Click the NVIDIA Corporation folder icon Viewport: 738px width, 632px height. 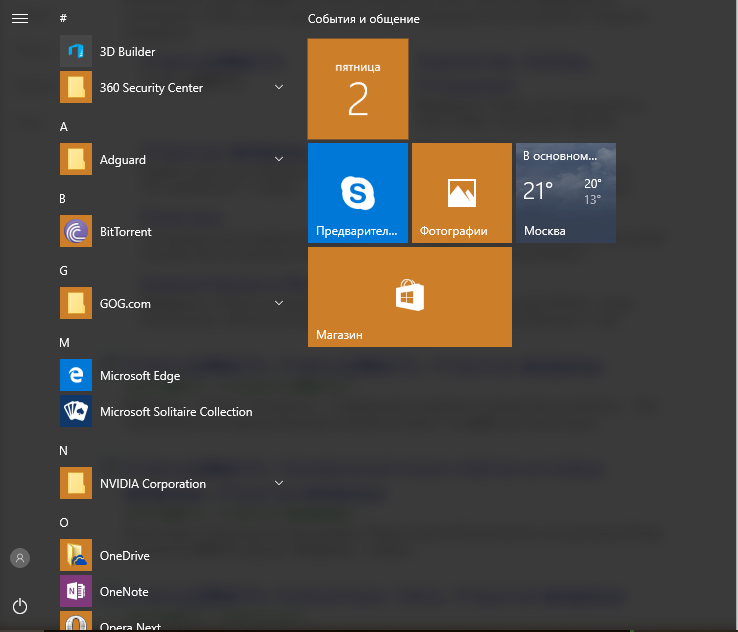pyautogui.click(x=76, y=483)
